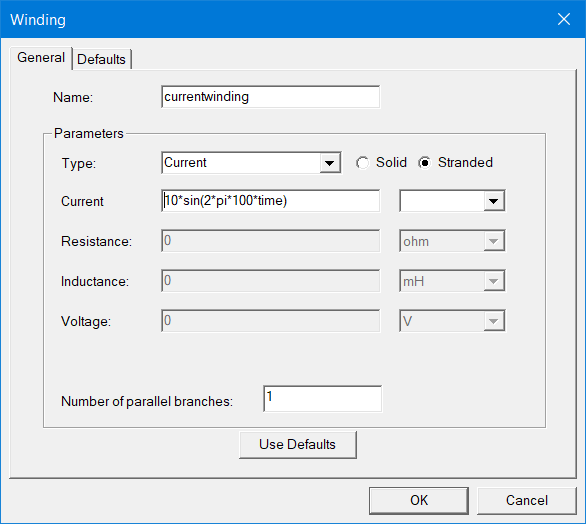Click the Name field containing currentwinding

point(271,97)
